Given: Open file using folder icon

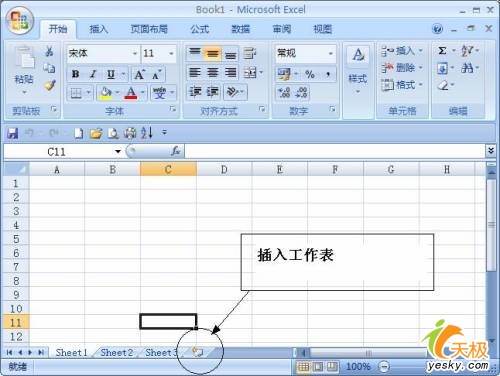Looking at the screenshot, I should click(96, 133).
